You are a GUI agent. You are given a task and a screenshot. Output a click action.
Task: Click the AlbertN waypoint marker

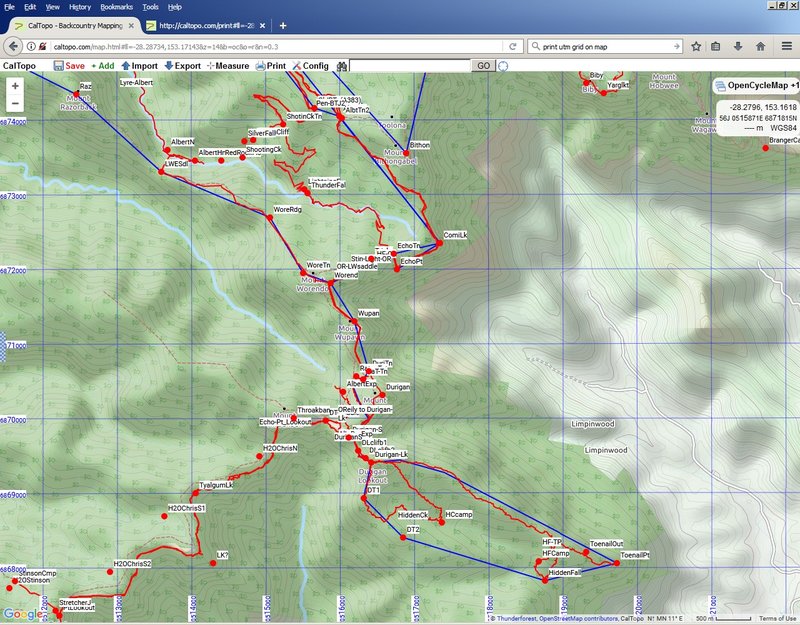click(x=167, y=150)
